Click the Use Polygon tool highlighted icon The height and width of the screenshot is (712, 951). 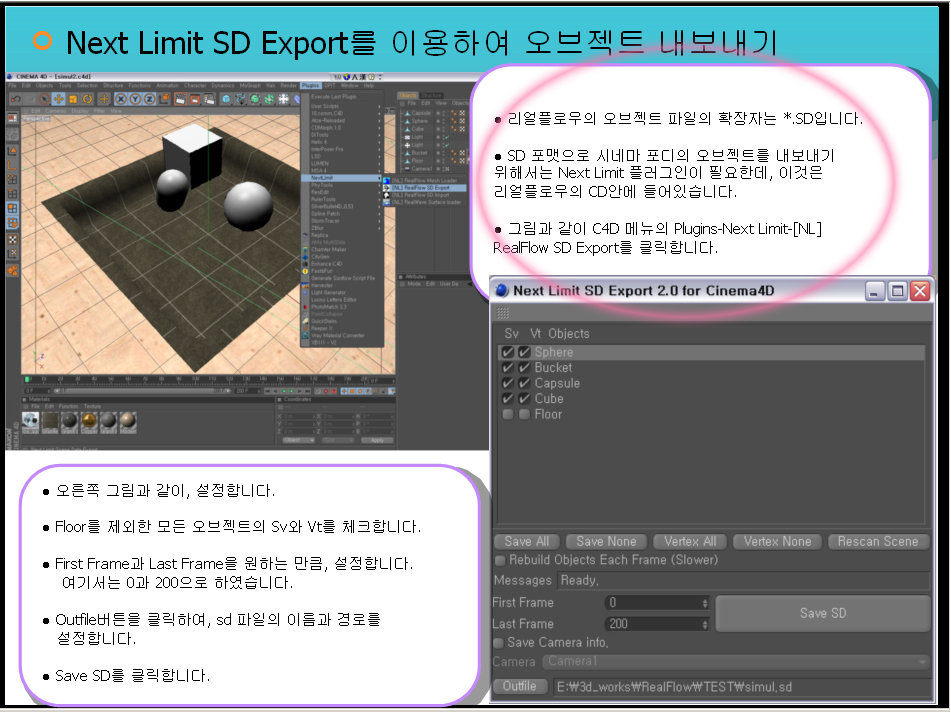(12, 209)
